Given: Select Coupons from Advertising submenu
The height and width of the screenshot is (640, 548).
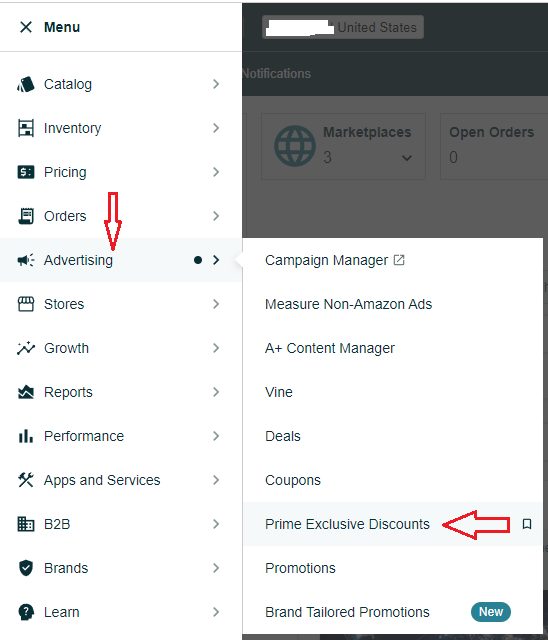Looking at the screenshot, I should [x=293, y=480].
